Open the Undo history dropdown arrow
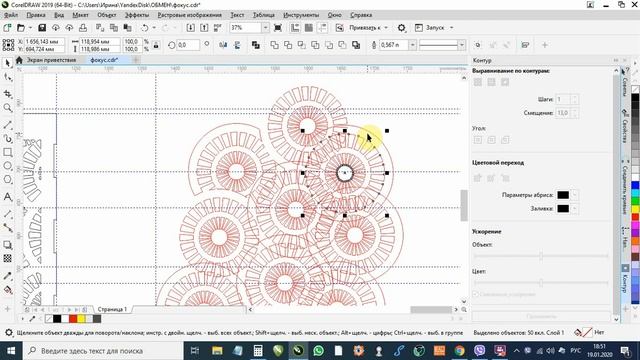The image size is (640, 360). (x=154, y=28)
